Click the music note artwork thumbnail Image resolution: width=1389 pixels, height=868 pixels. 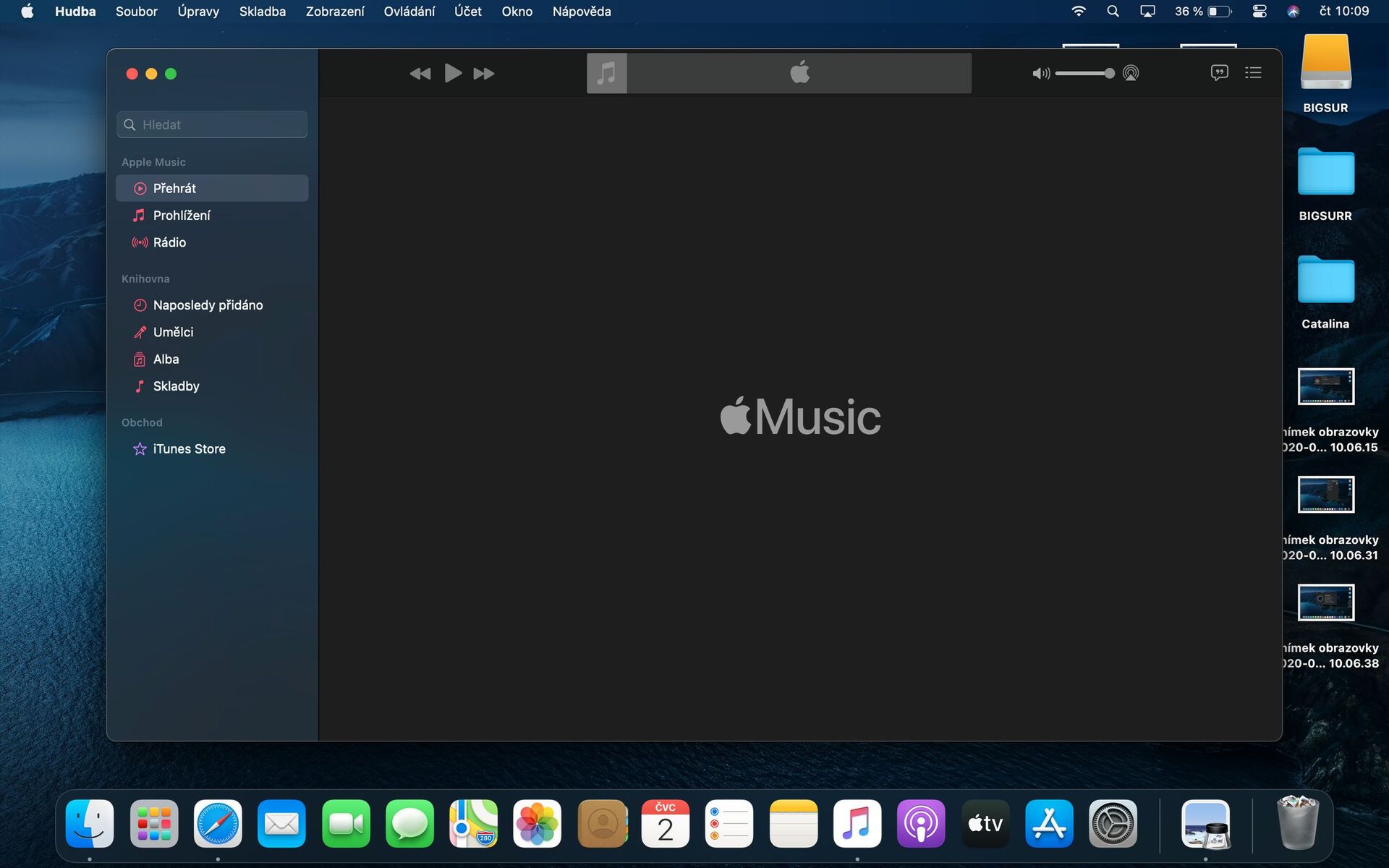(606, 73)
